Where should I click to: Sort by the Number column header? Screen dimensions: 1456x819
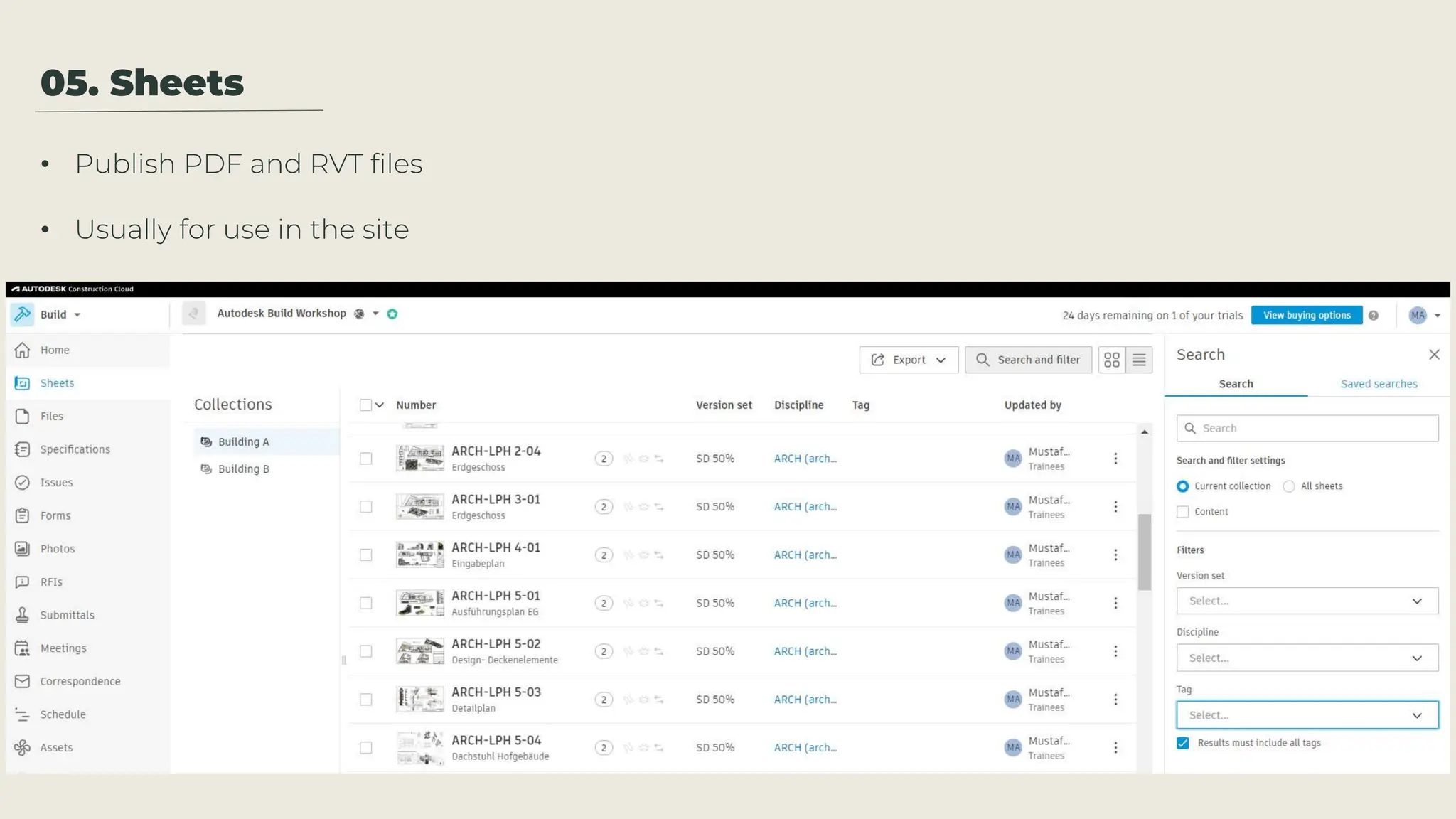[416, 405]
